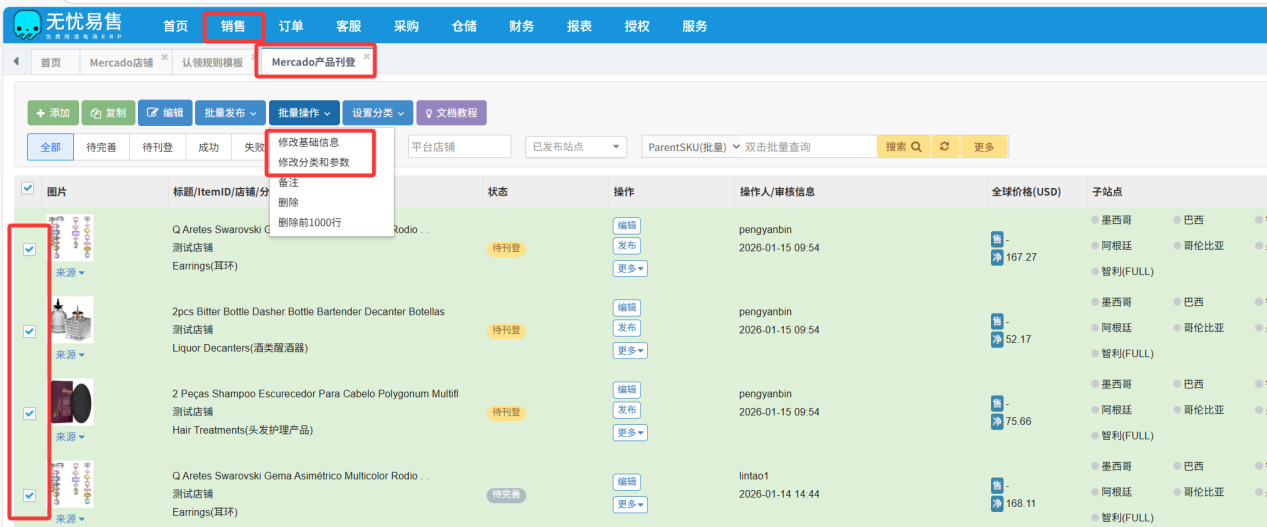1267x527 pixels.
Task: Click the blue 编辑 pencil toolbar button
Action: pos(165,113)
